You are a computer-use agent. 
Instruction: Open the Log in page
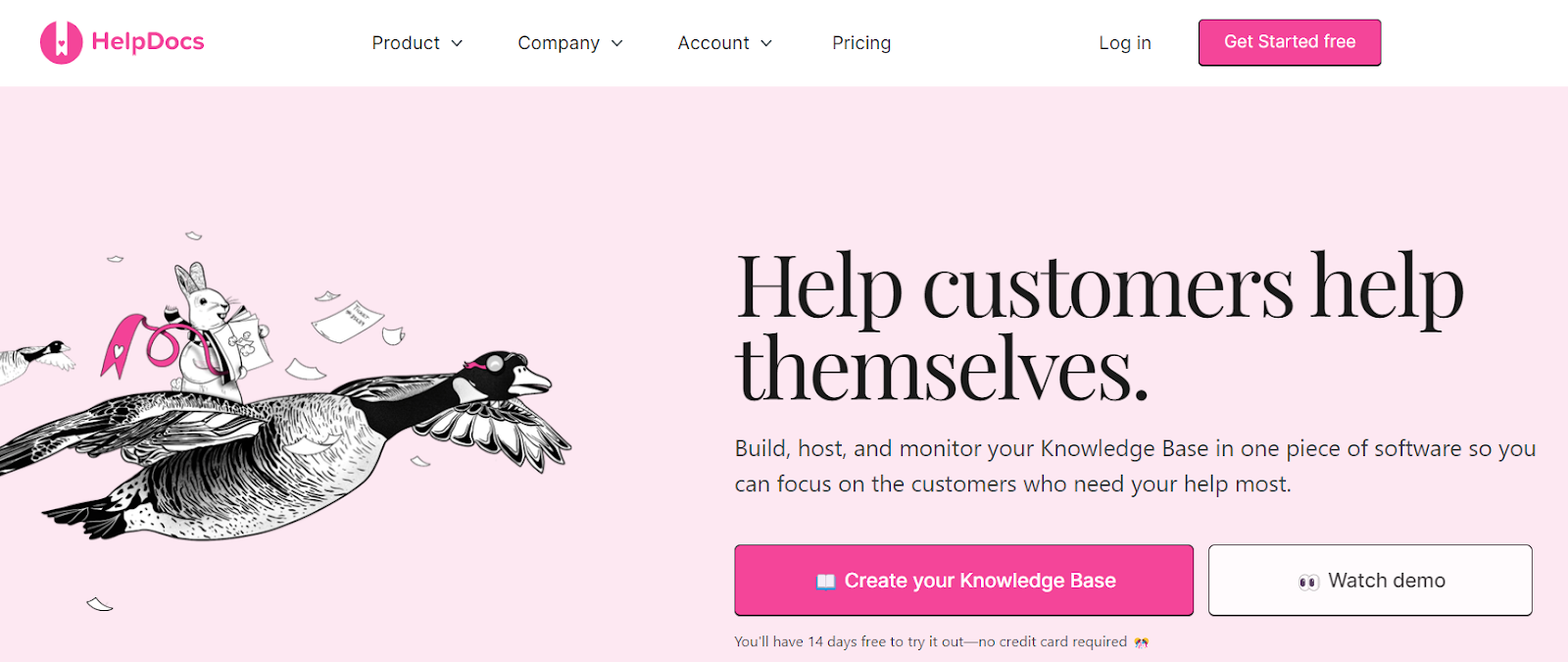coord(1124,42)
